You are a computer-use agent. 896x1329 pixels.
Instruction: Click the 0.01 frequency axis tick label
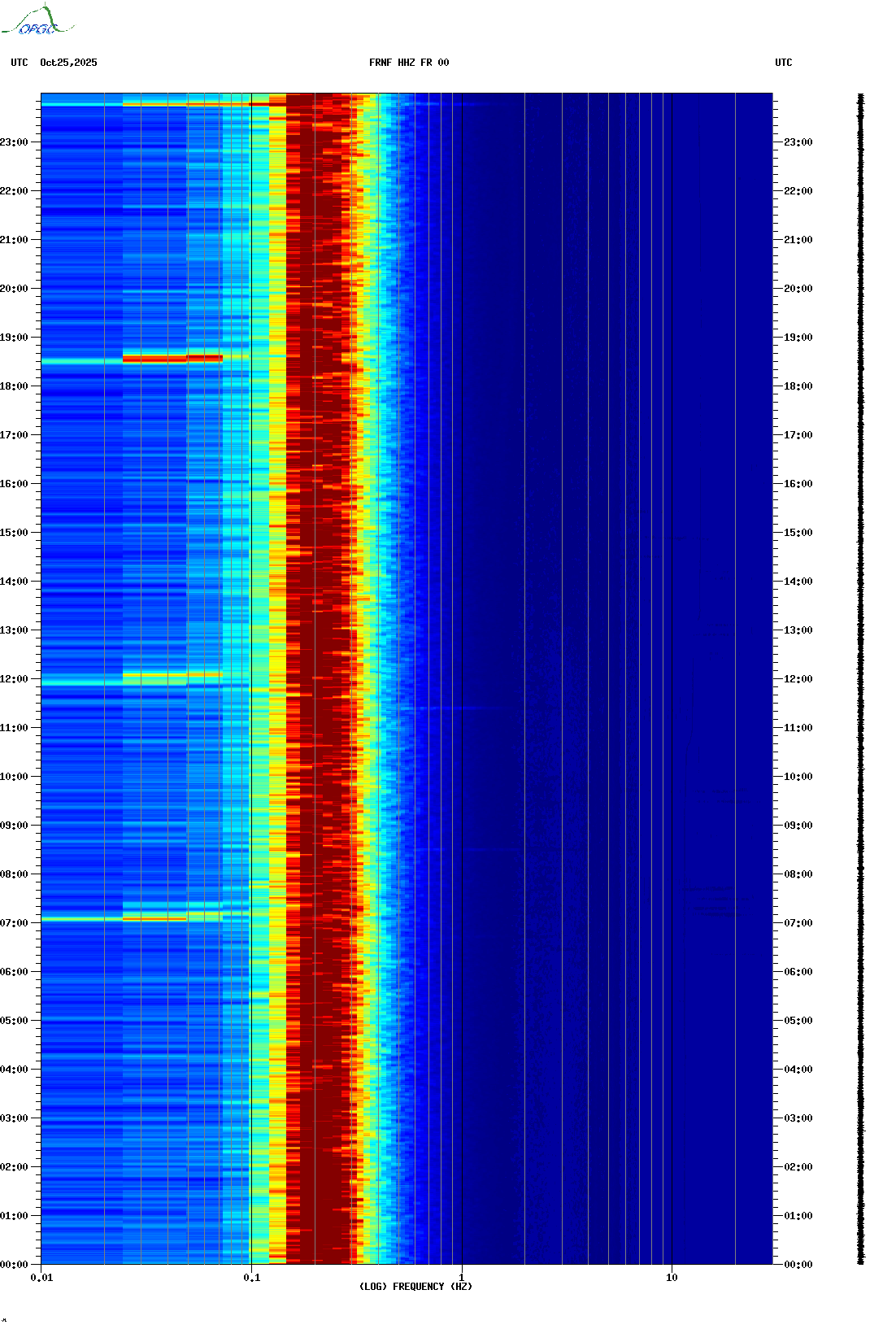41,1277
